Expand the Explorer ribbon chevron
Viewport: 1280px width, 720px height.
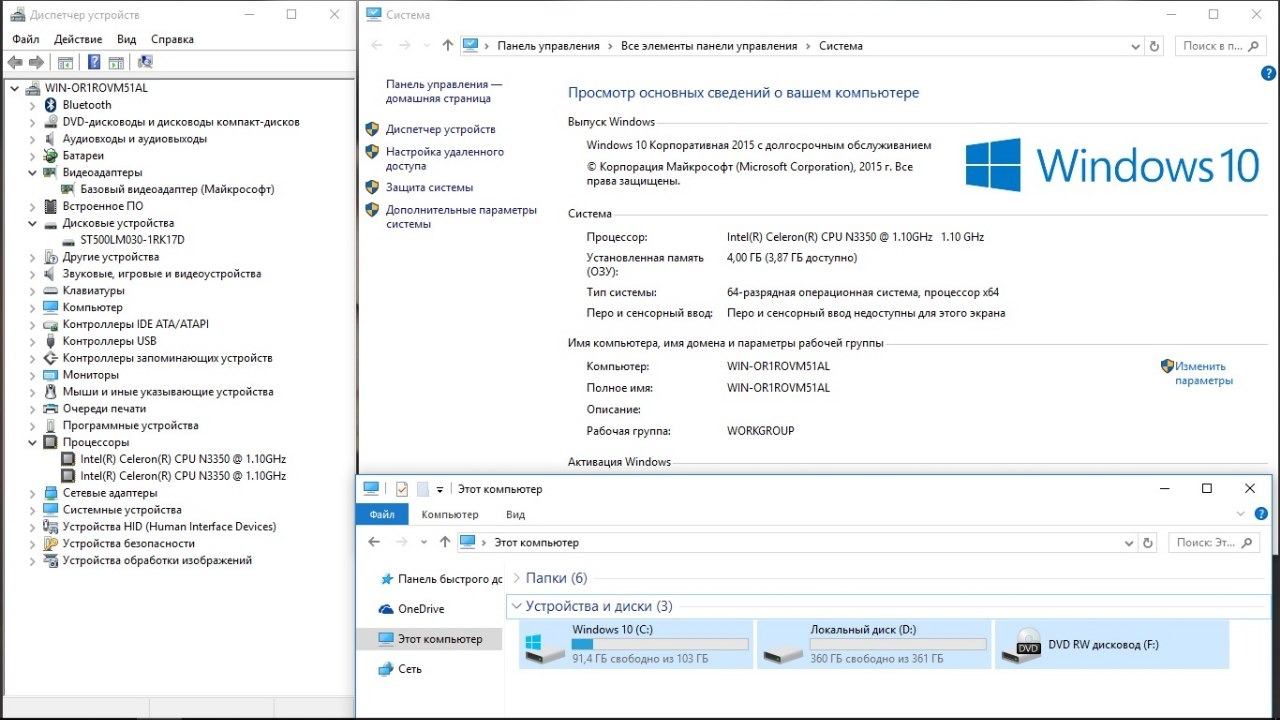pyautogui.click(x=1242, y=514)
